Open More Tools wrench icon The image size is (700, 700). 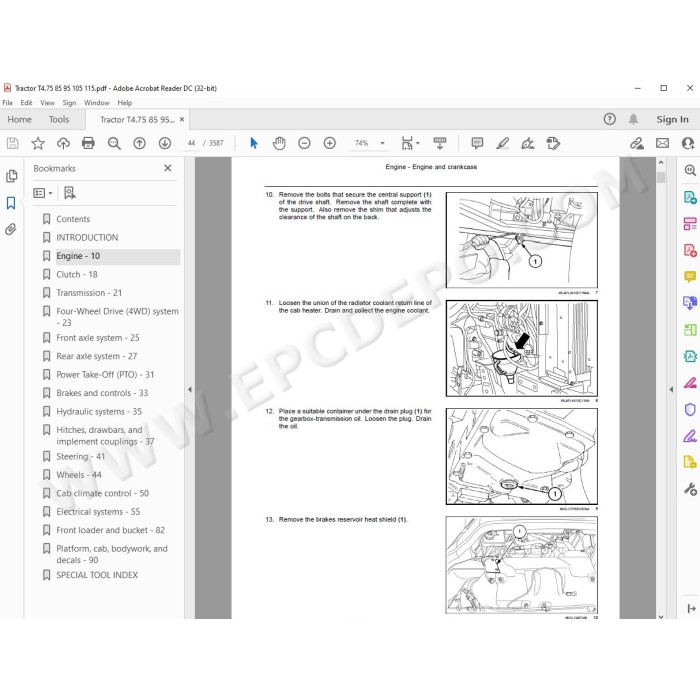[x=690, y=489]
